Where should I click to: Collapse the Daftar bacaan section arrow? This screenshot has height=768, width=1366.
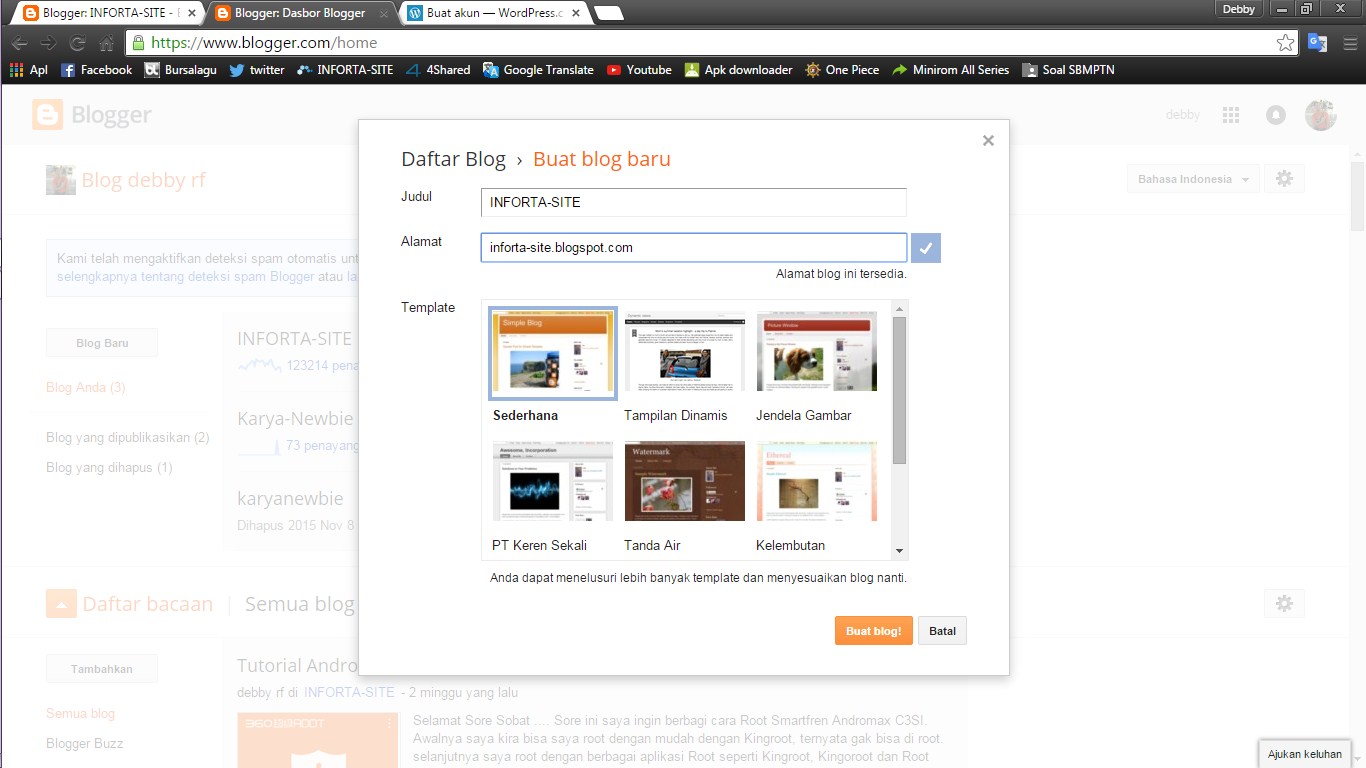[x=61, y=604]
